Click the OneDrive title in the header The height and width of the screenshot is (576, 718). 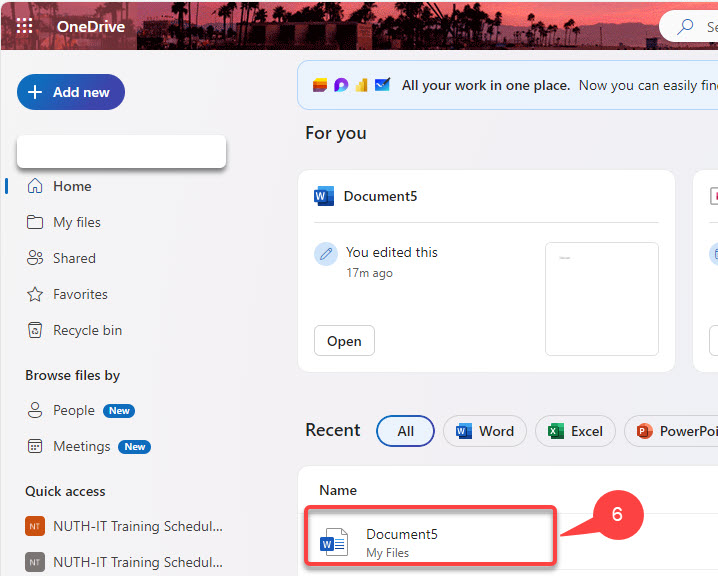[x=91, y=27]
